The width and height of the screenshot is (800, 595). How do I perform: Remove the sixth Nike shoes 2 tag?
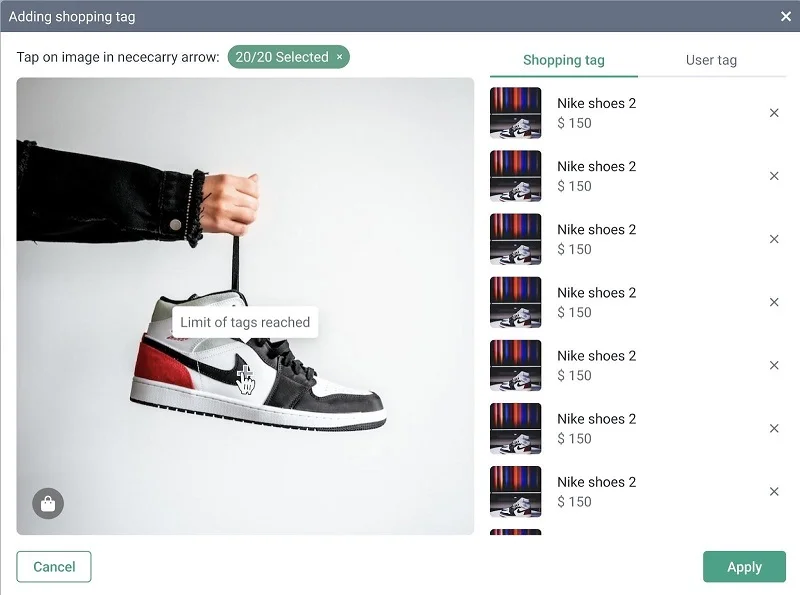[x=774, y=428]
